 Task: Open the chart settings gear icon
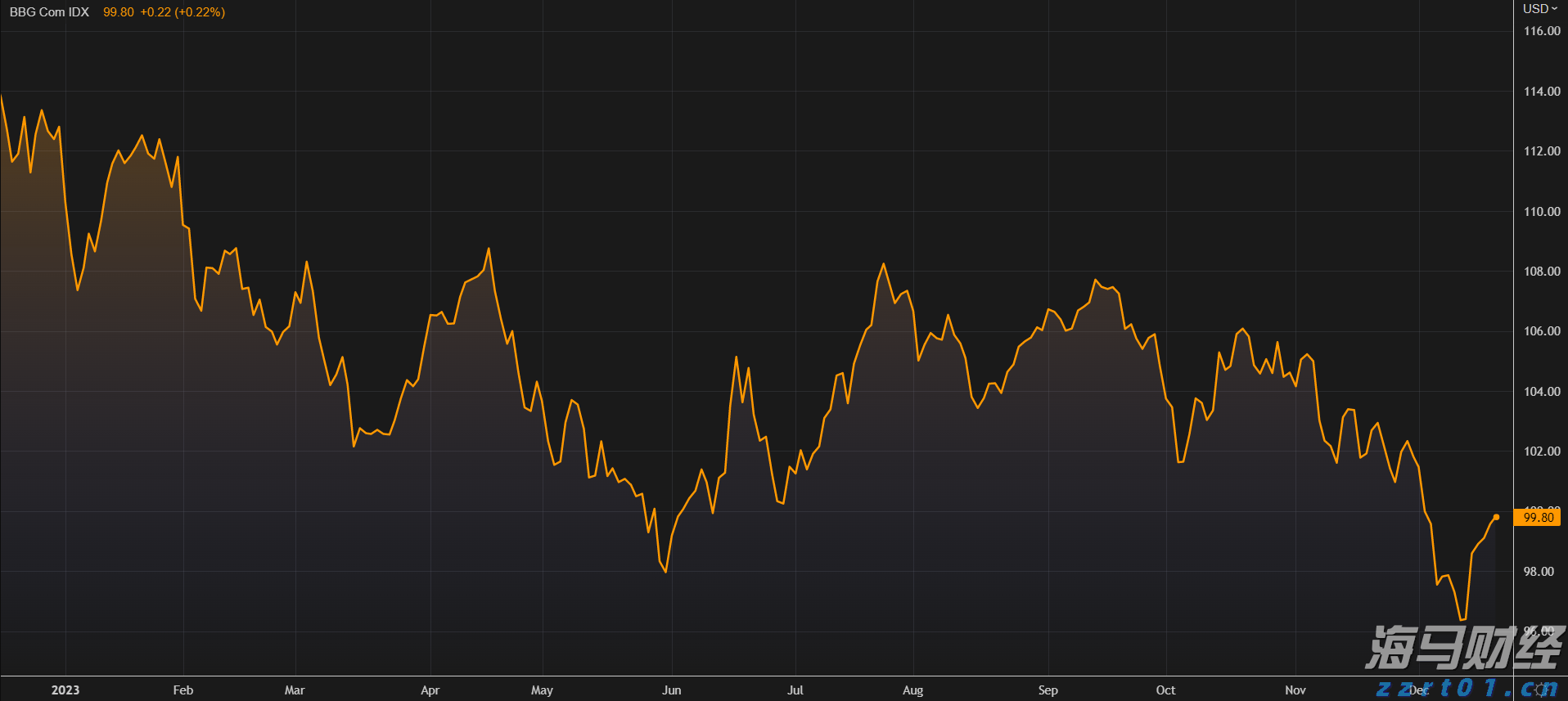(1541, 690)
